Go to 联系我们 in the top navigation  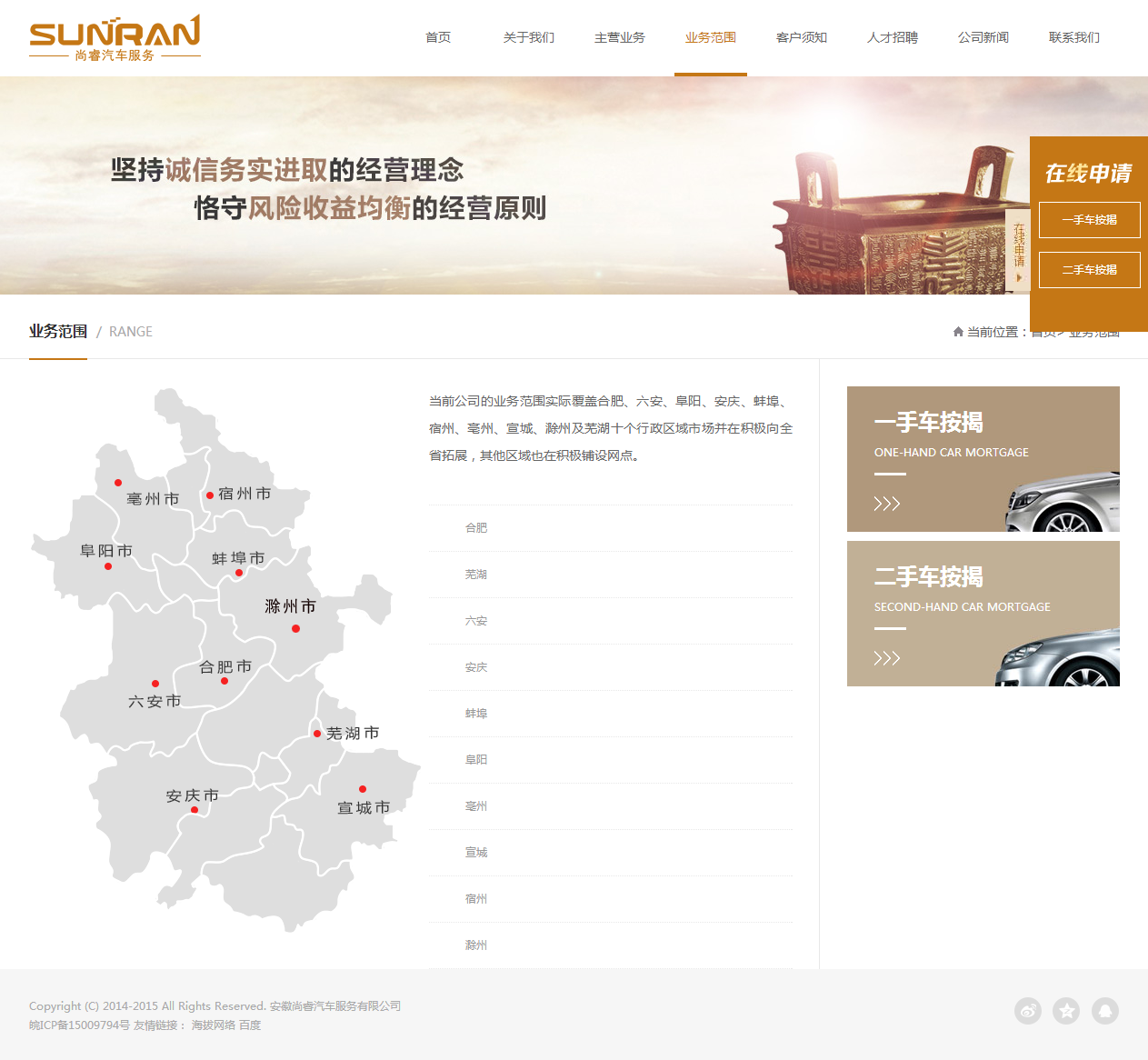pos(1073,38)
